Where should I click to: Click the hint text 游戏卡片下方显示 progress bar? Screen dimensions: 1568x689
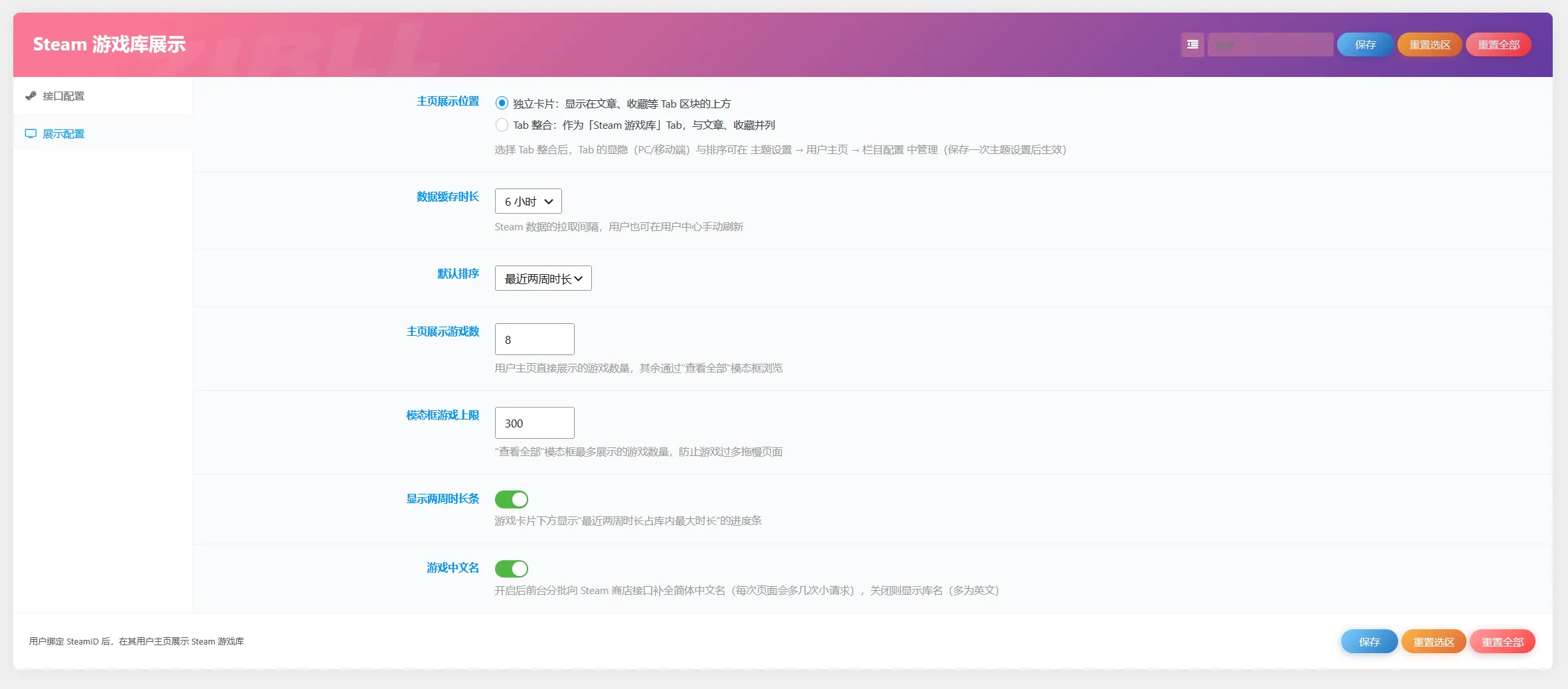[628, 521]
